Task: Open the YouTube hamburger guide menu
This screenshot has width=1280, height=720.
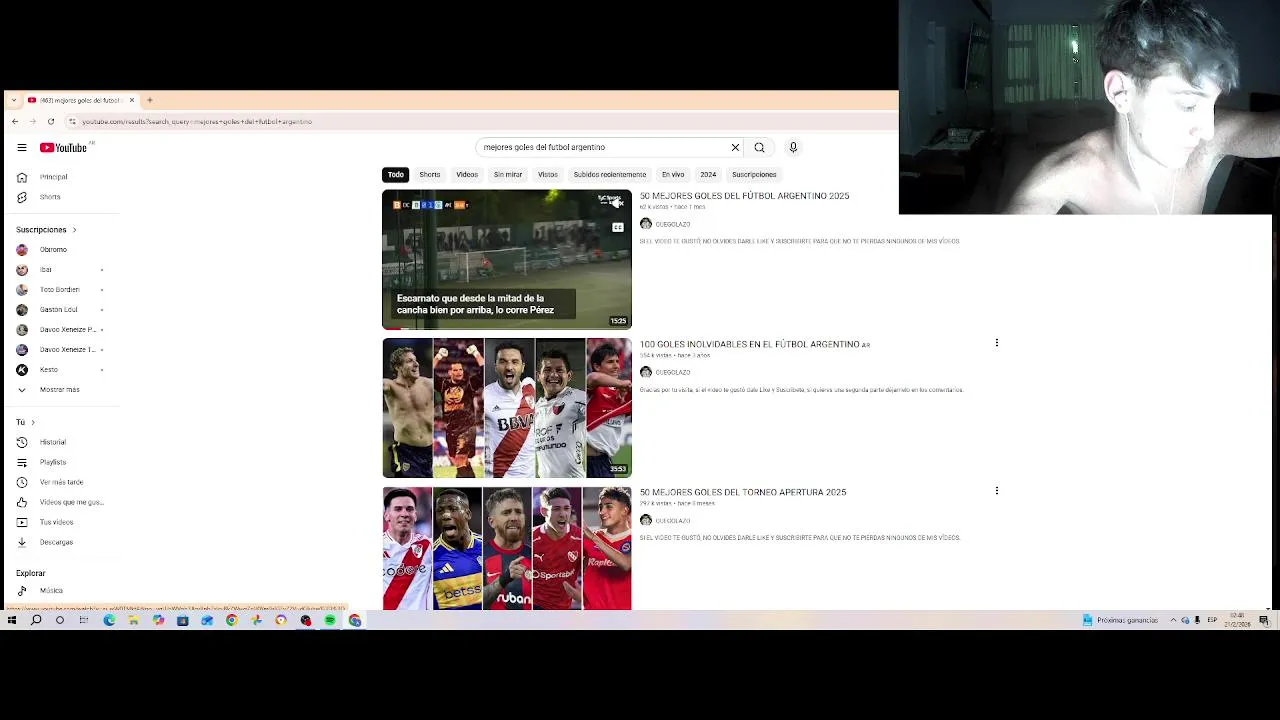Action: (x=22, y=147)
